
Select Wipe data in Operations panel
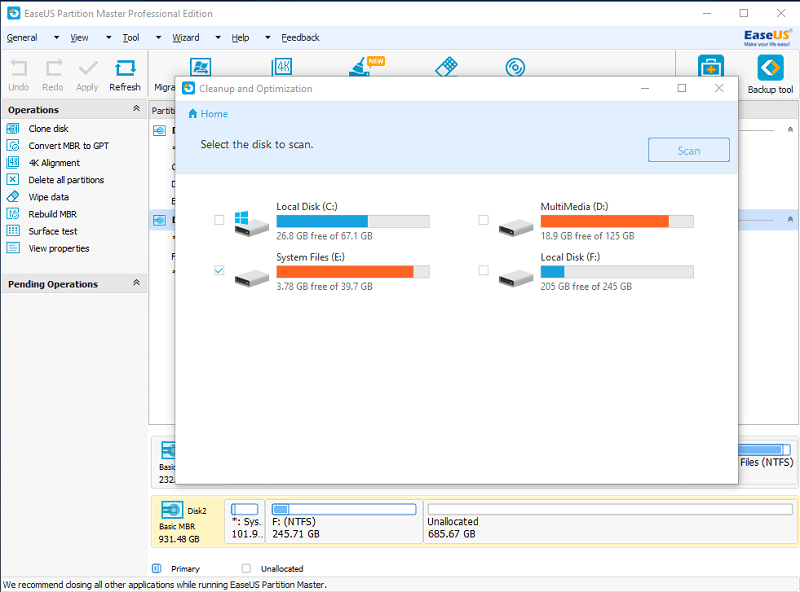pyautogui.click(x=48, y=197)
